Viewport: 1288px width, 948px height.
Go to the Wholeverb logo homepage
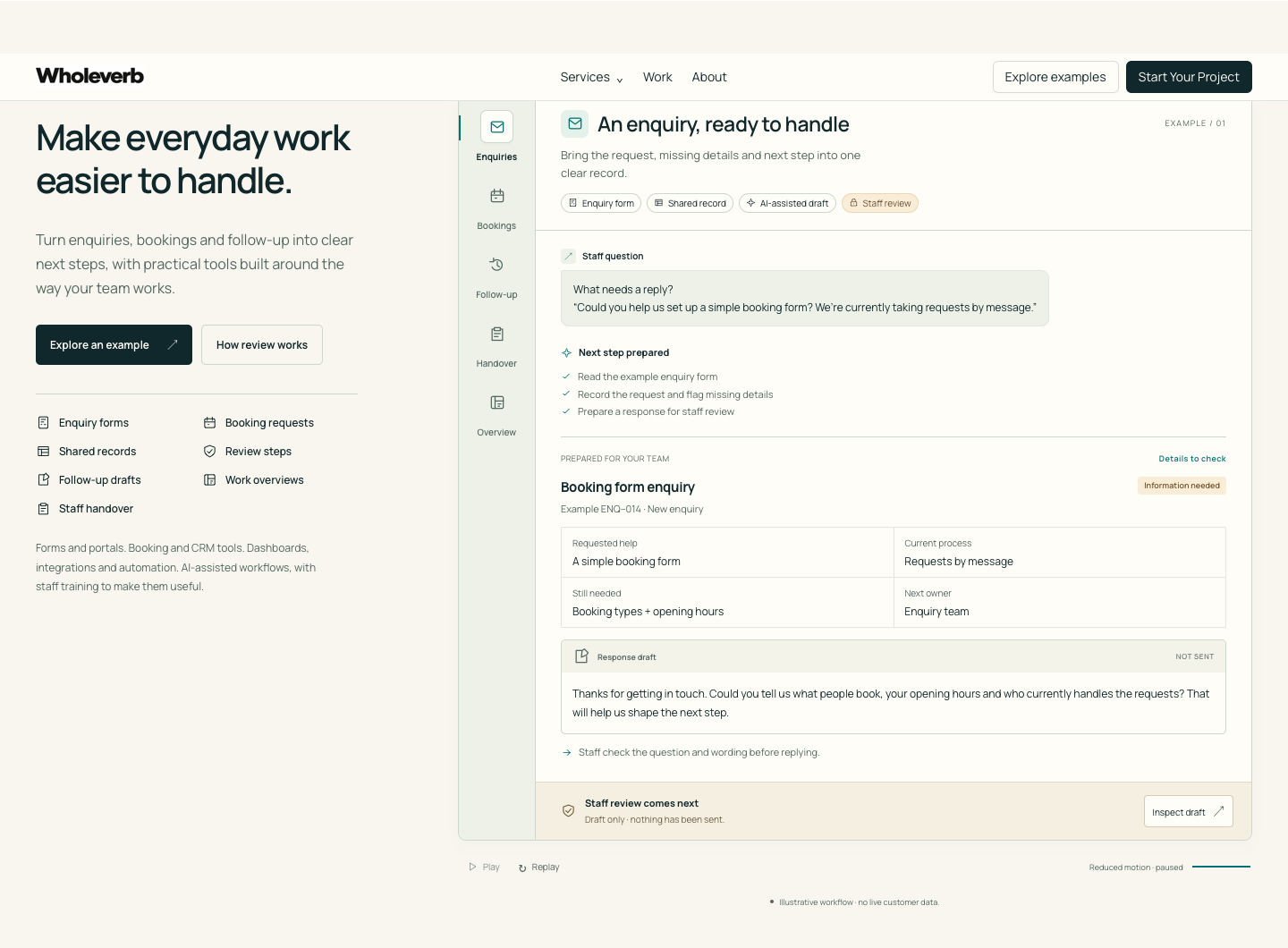(x=89, y=76)
